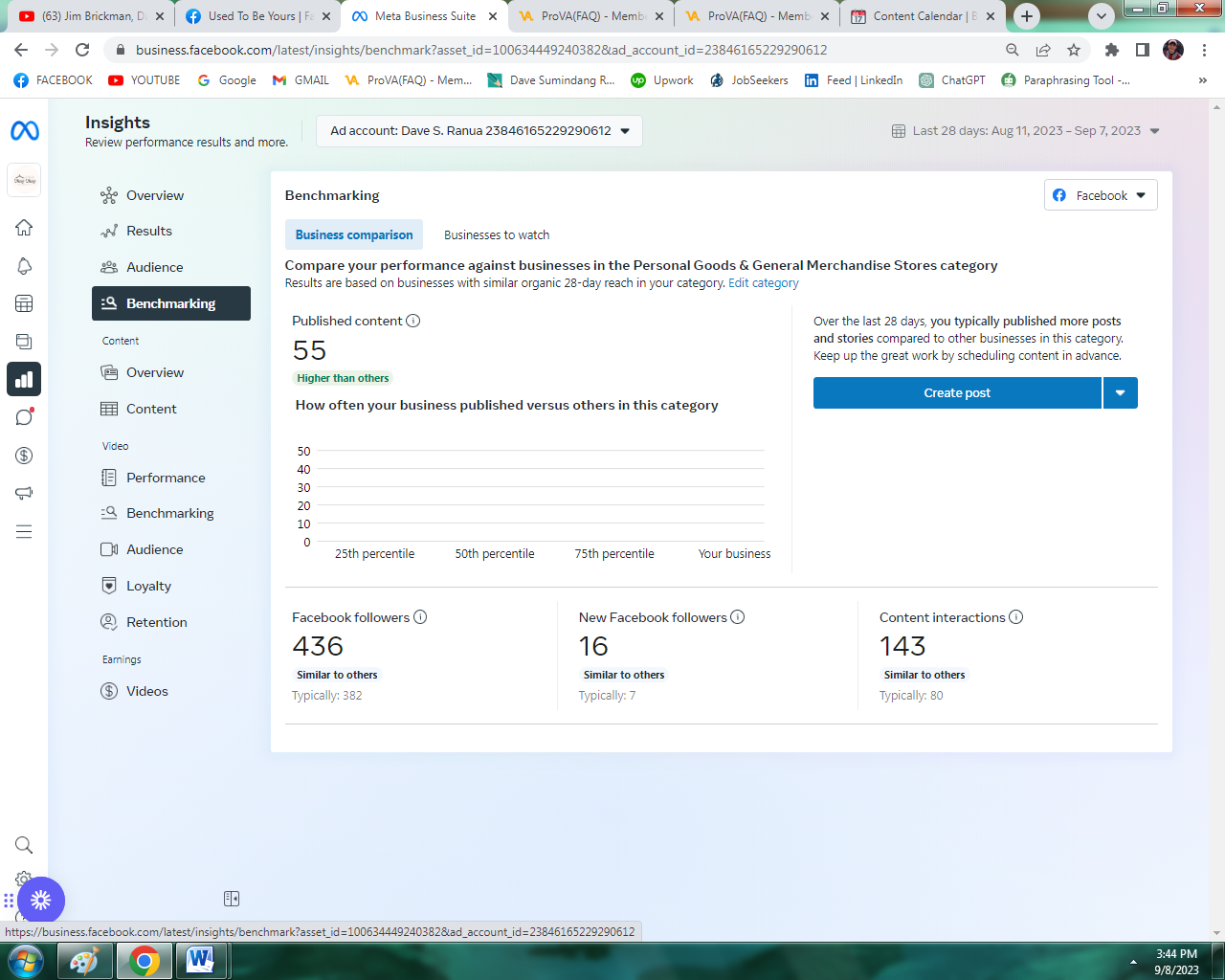Open All tools hamburger menu icon
Viewport: 1225px width, 980px height.
24,531
